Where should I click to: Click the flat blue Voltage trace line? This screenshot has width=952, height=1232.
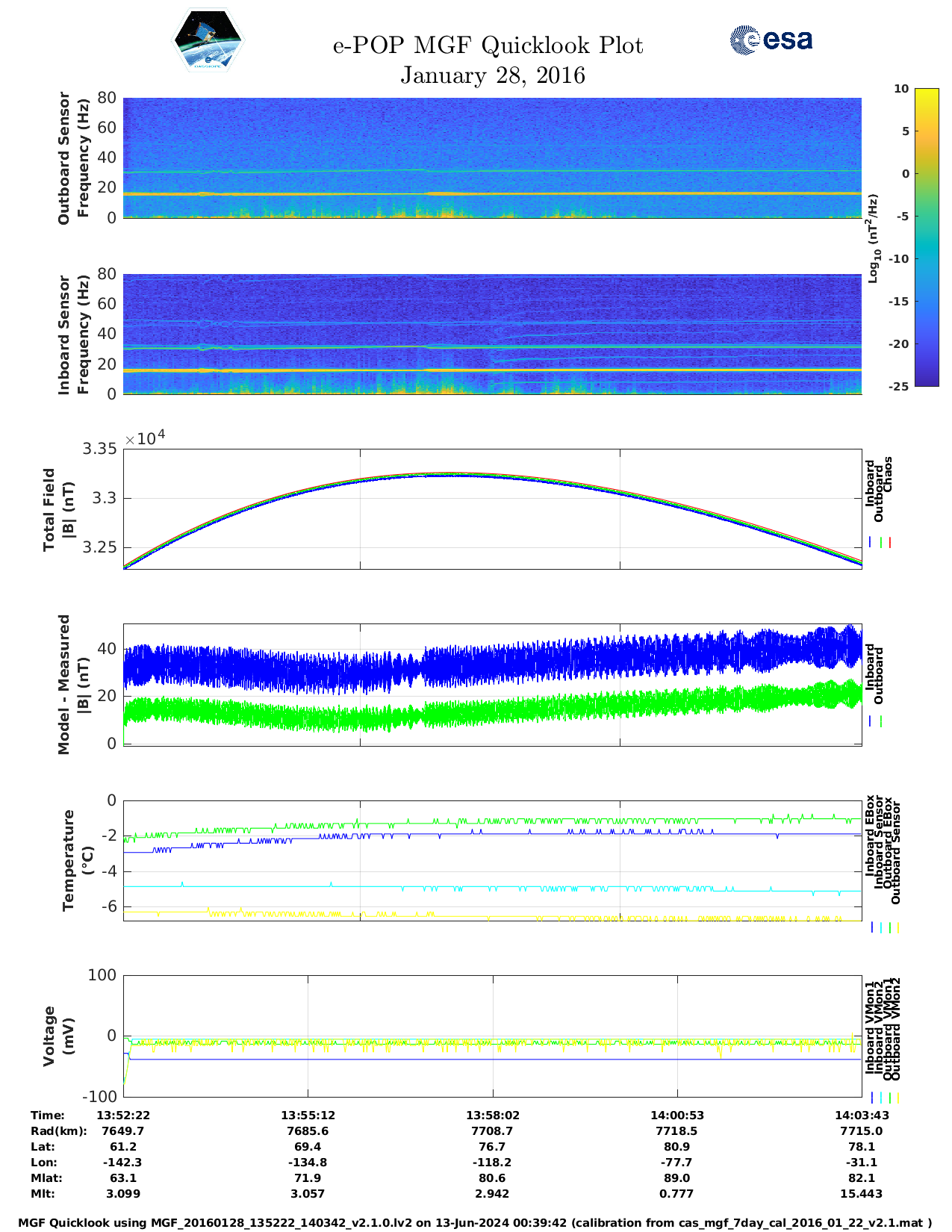(493, 1060)
